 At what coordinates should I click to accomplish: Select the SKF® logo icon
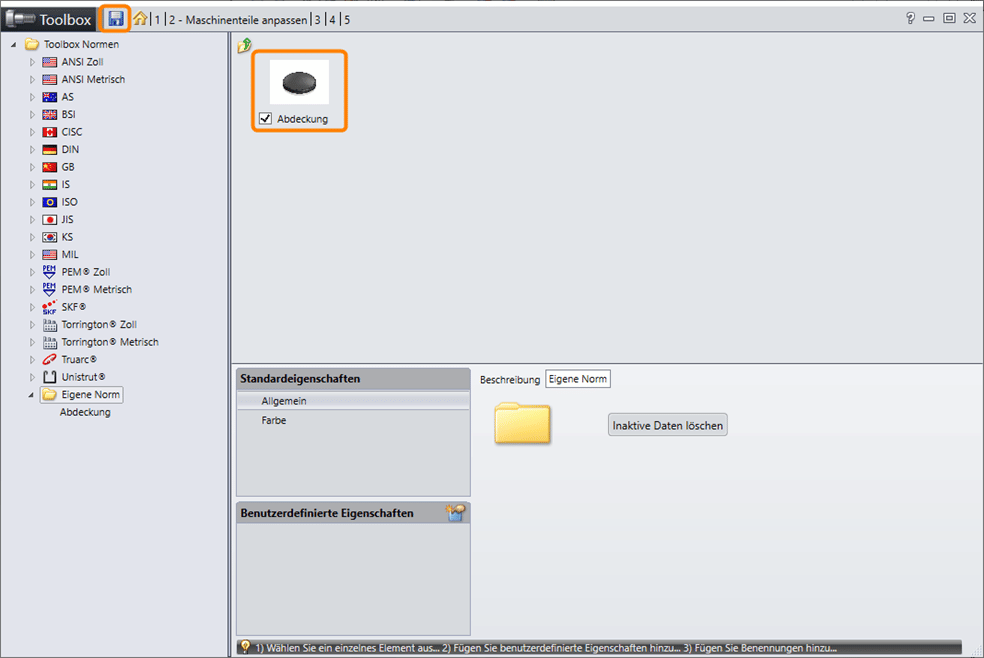coord(49,306)
